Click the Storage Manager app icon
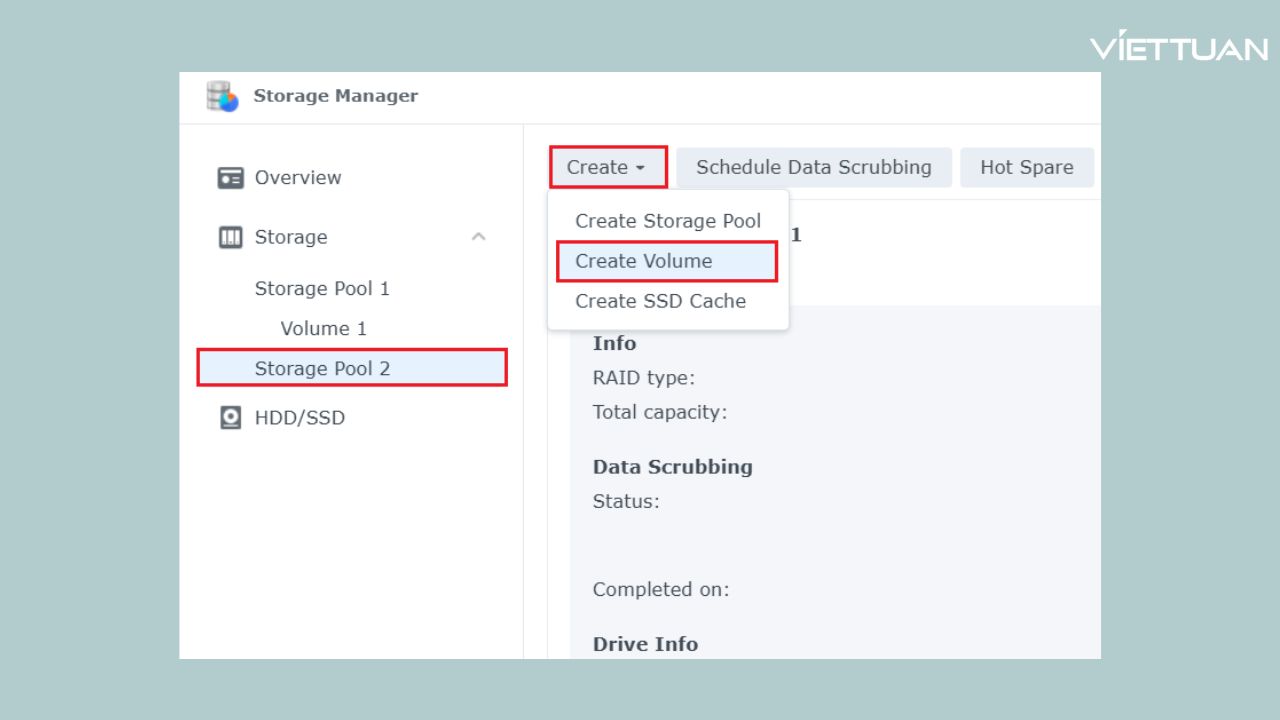This screenshot has width=1280, height=720. coord(222,96)
